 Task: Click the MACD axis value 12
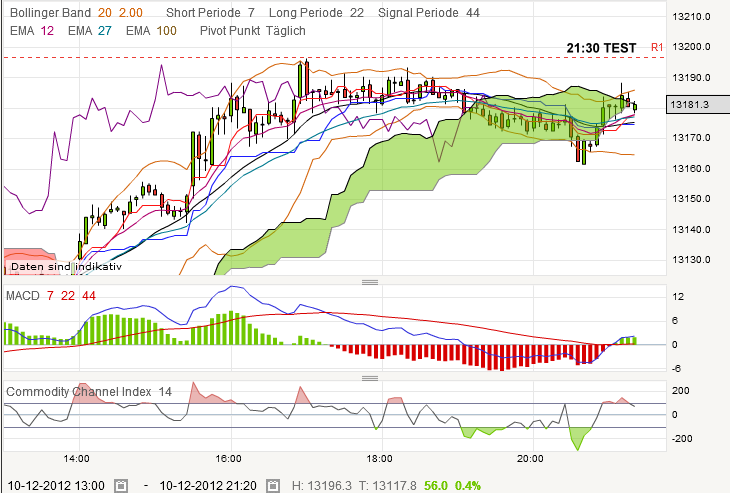tap(678, 297)
